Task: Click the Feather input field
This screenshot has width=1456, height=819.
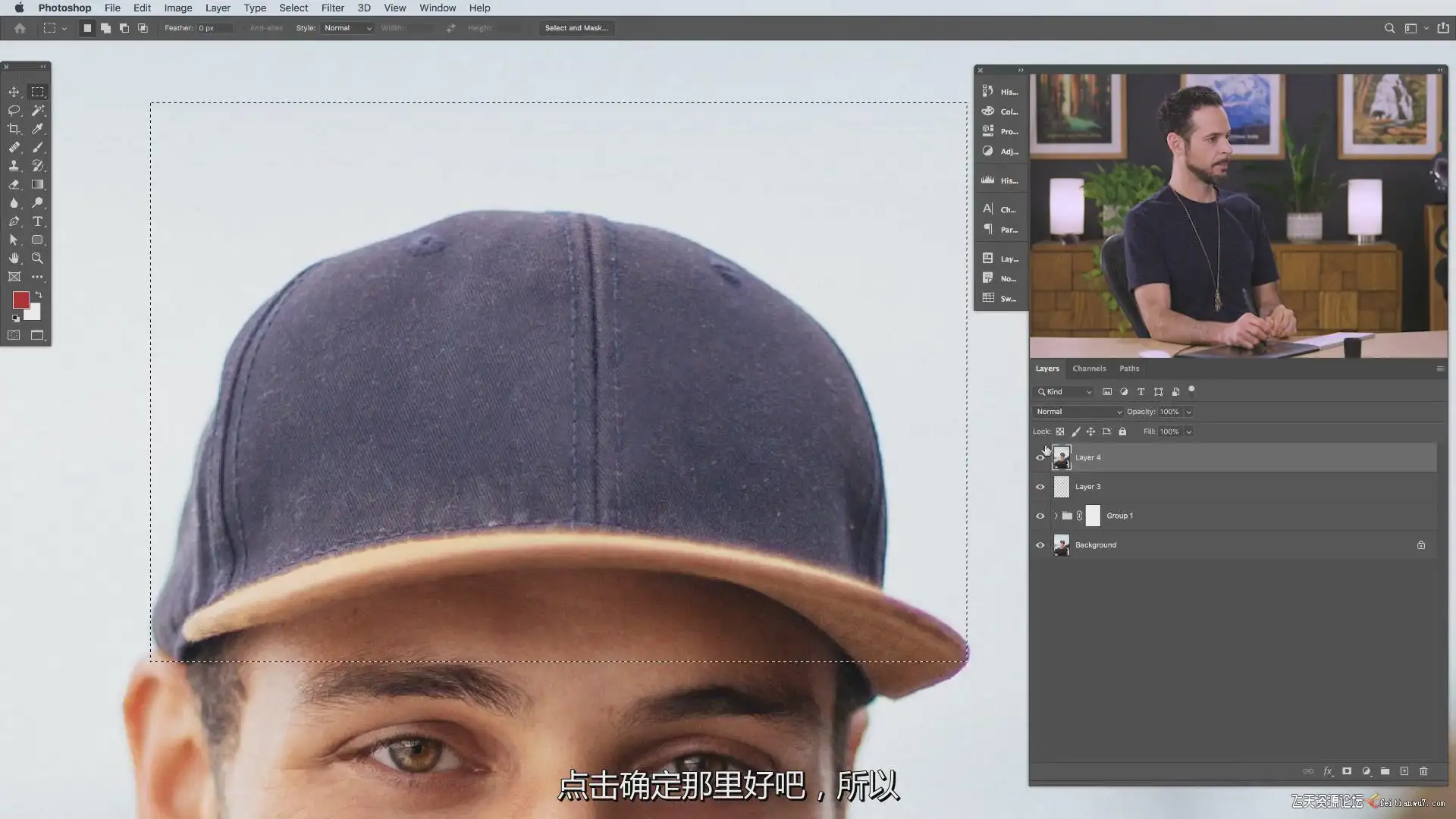Action: click(215, 28)
